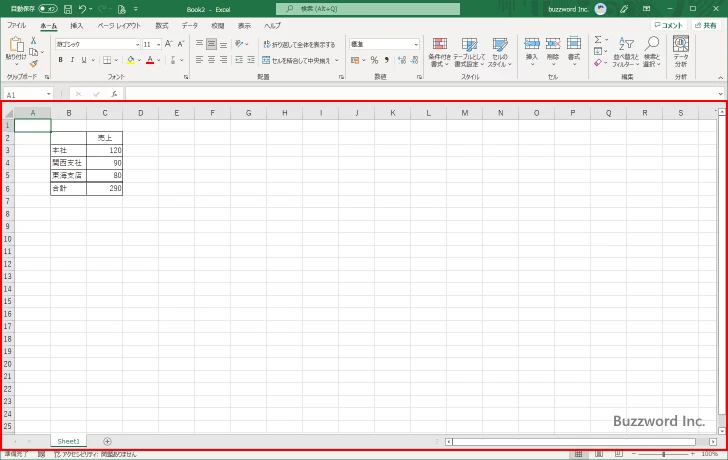Center text horizontally
This screenshot has width=728, height=460.
pyautogui.click(x=211, y=60)
